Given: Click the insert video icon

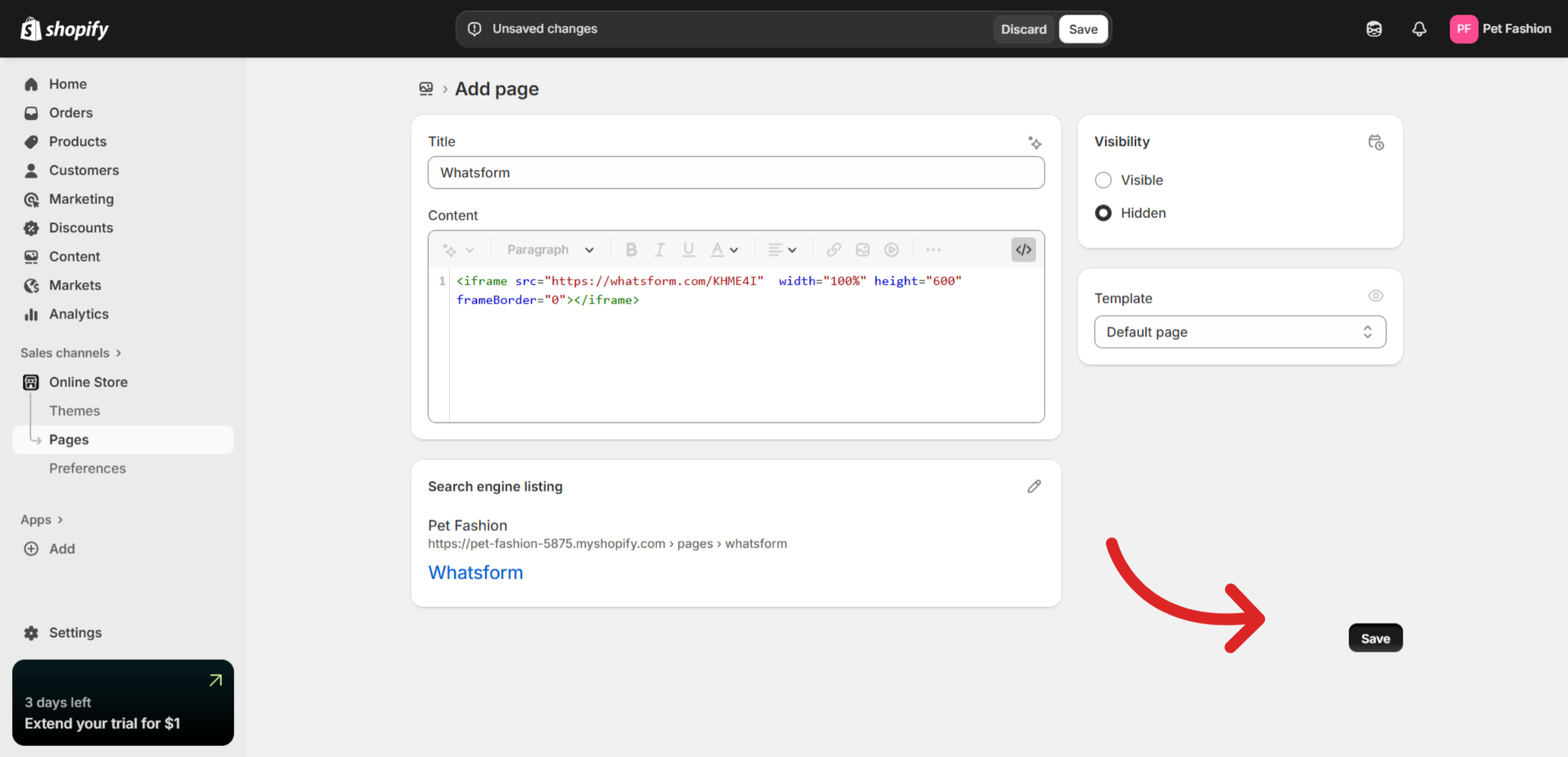Looking at the screenshot, I should (891, 250).
